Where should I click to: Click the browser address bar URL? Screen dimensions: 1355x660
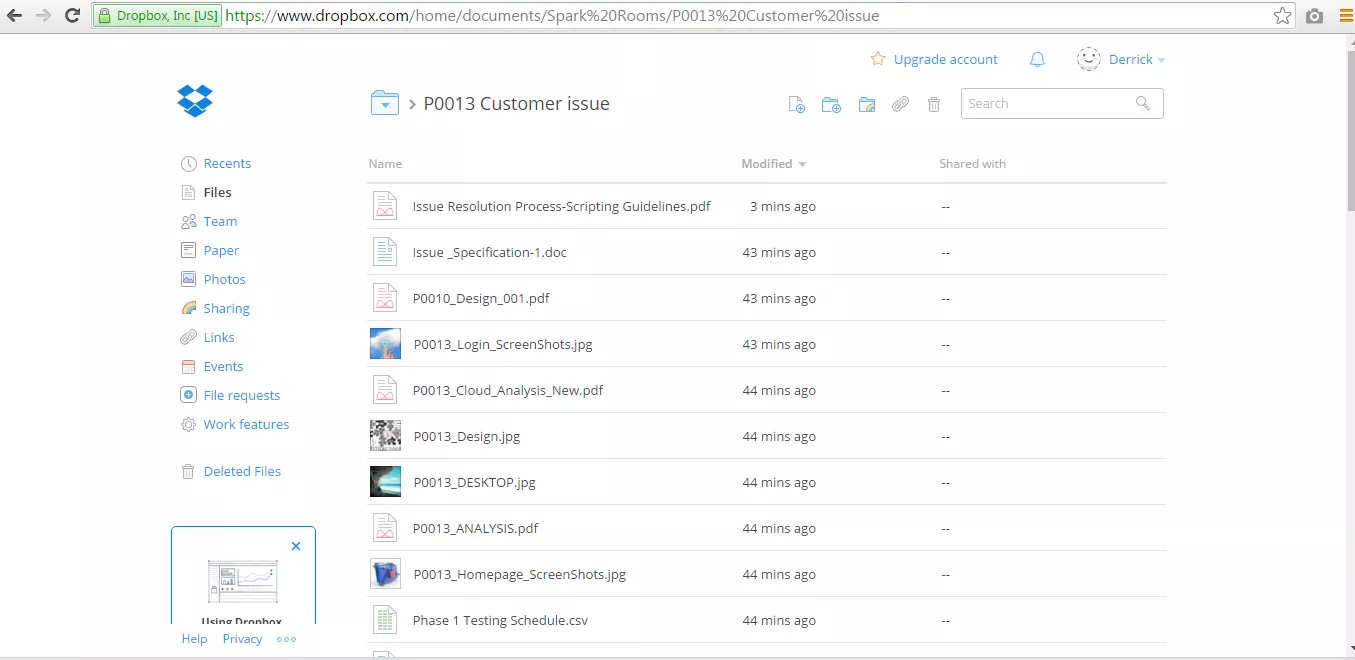[x=551, y=16]
